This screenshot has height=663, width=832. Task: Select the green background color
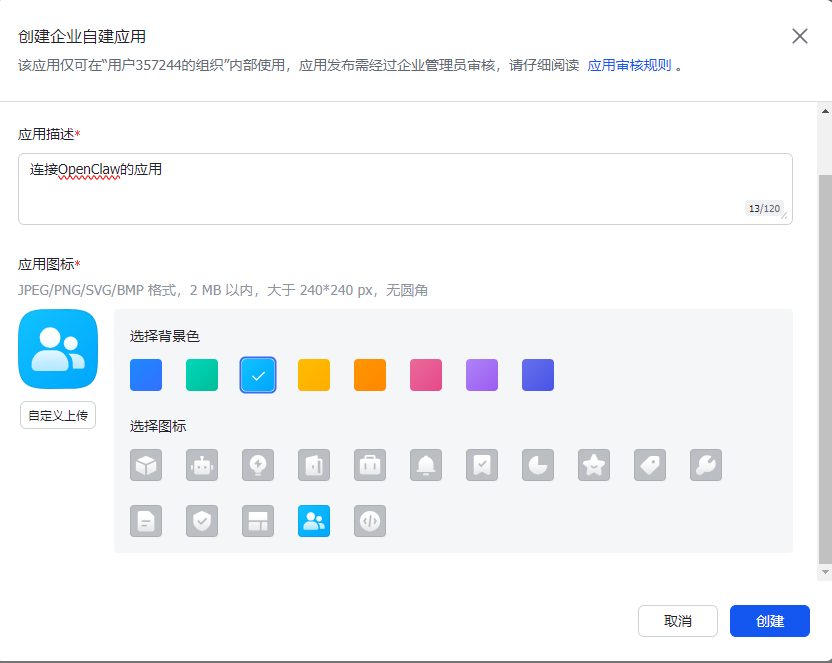[202, 375]
